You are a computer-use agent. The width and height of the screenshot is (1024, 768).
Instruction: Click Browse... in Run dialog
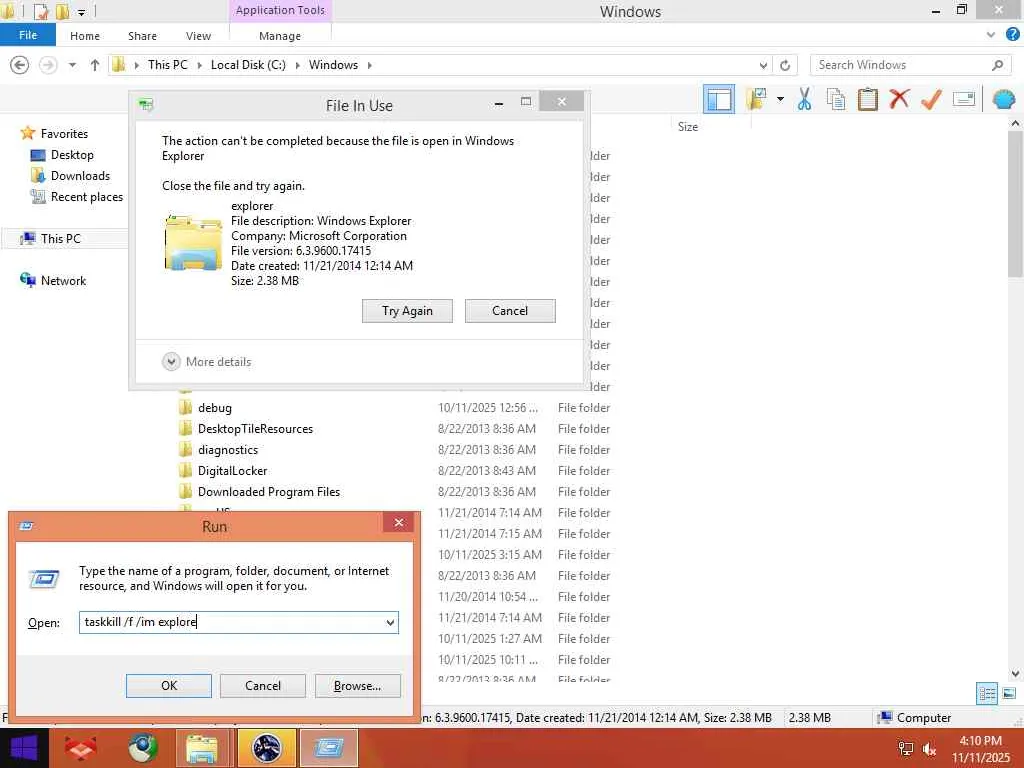coord(357,686)
